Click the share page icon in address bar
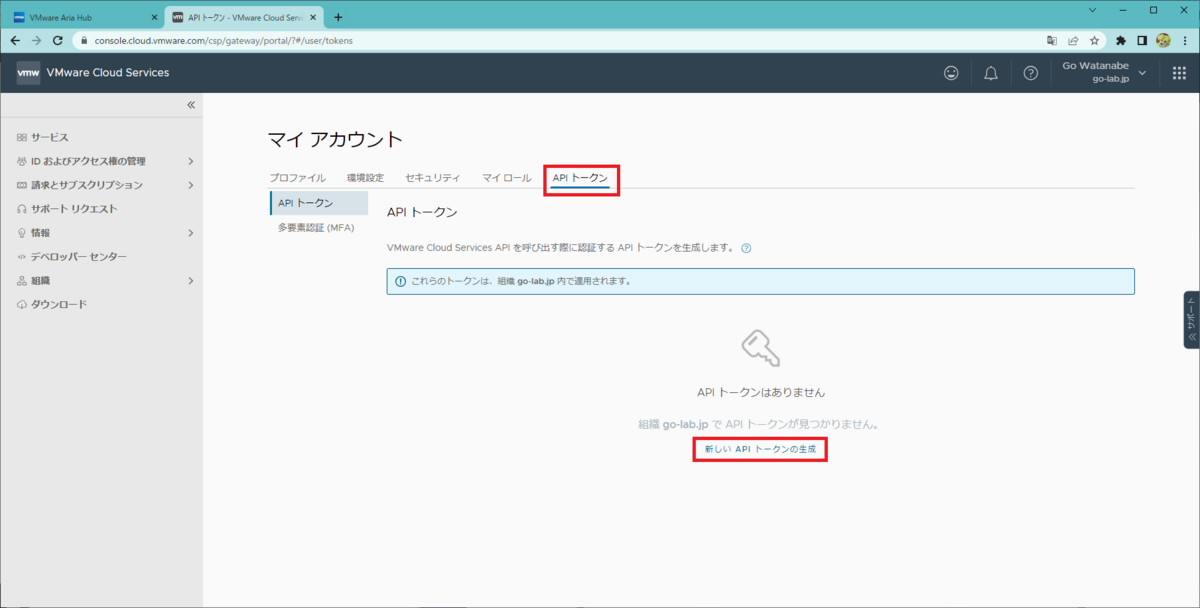 [1073, 41]
